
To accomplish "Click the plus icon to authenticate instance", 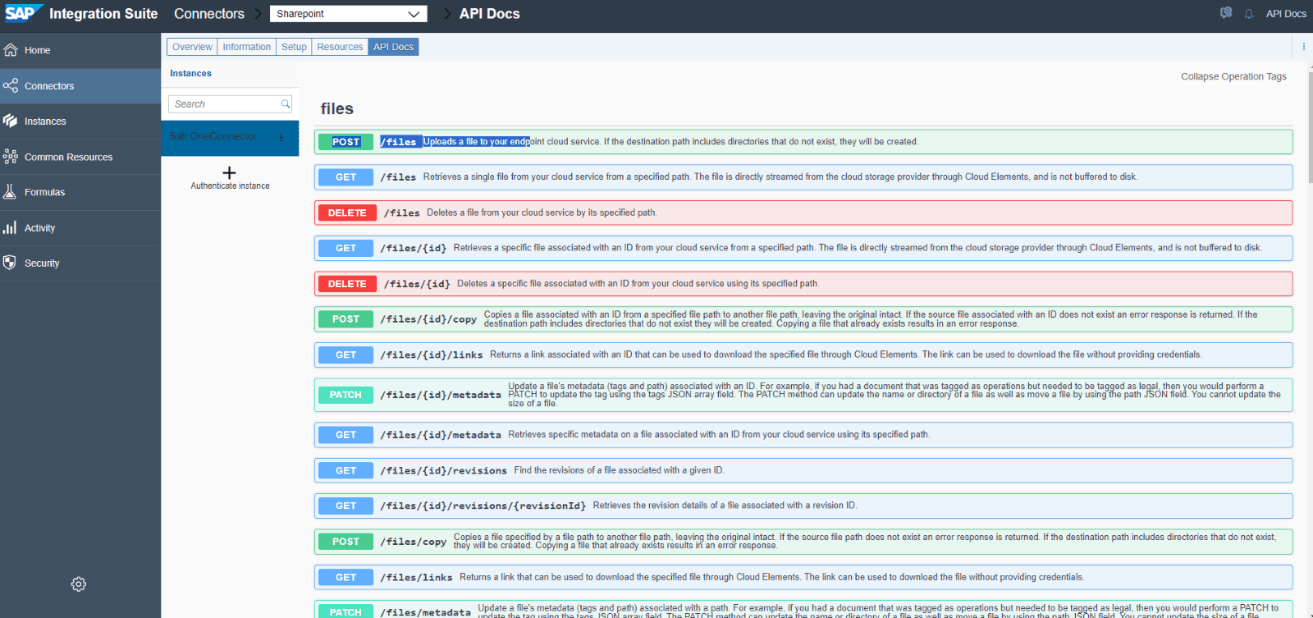I will 229,172.
